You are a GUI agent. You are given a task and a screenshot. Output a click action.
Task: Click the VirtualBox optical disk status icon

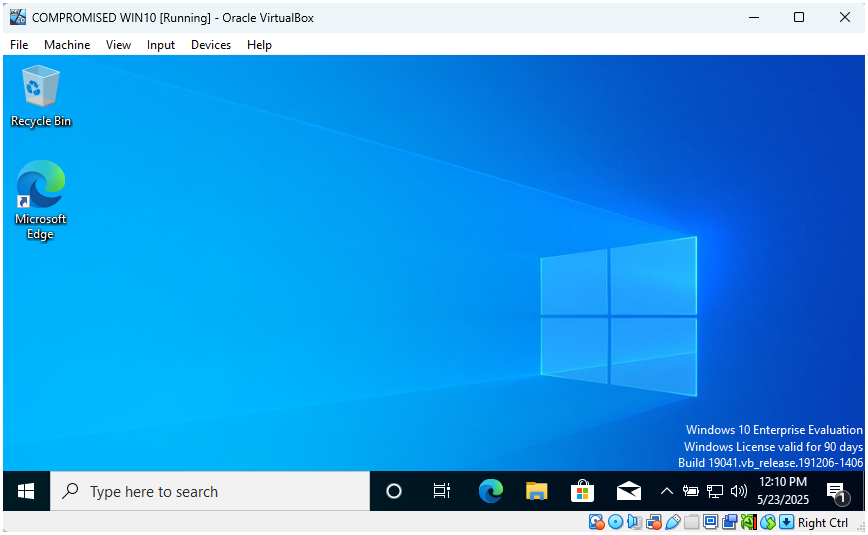tap(616, 522)
